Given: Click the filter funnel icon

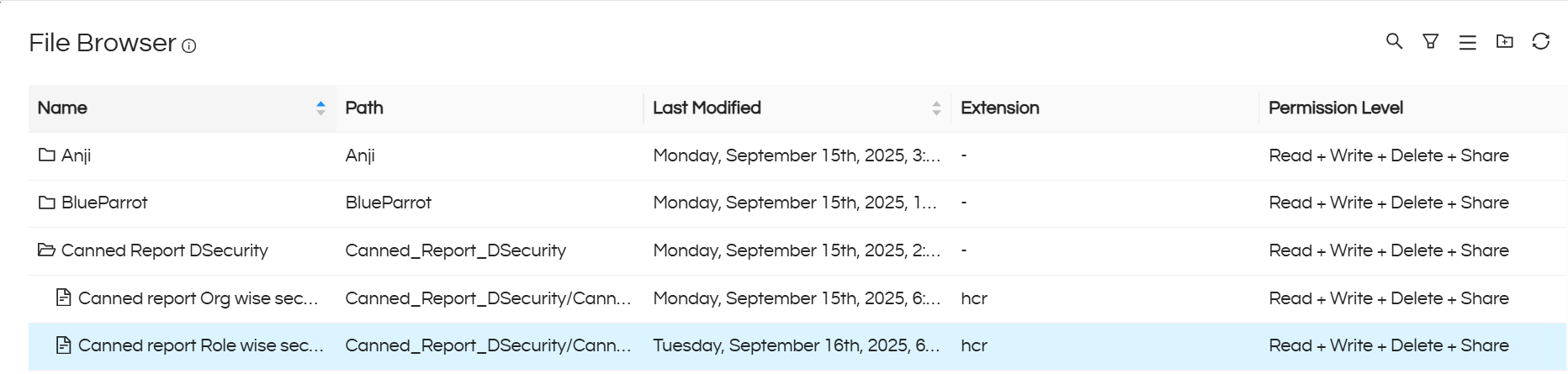Looking at the screenshot, I should tap(1430, 41).
